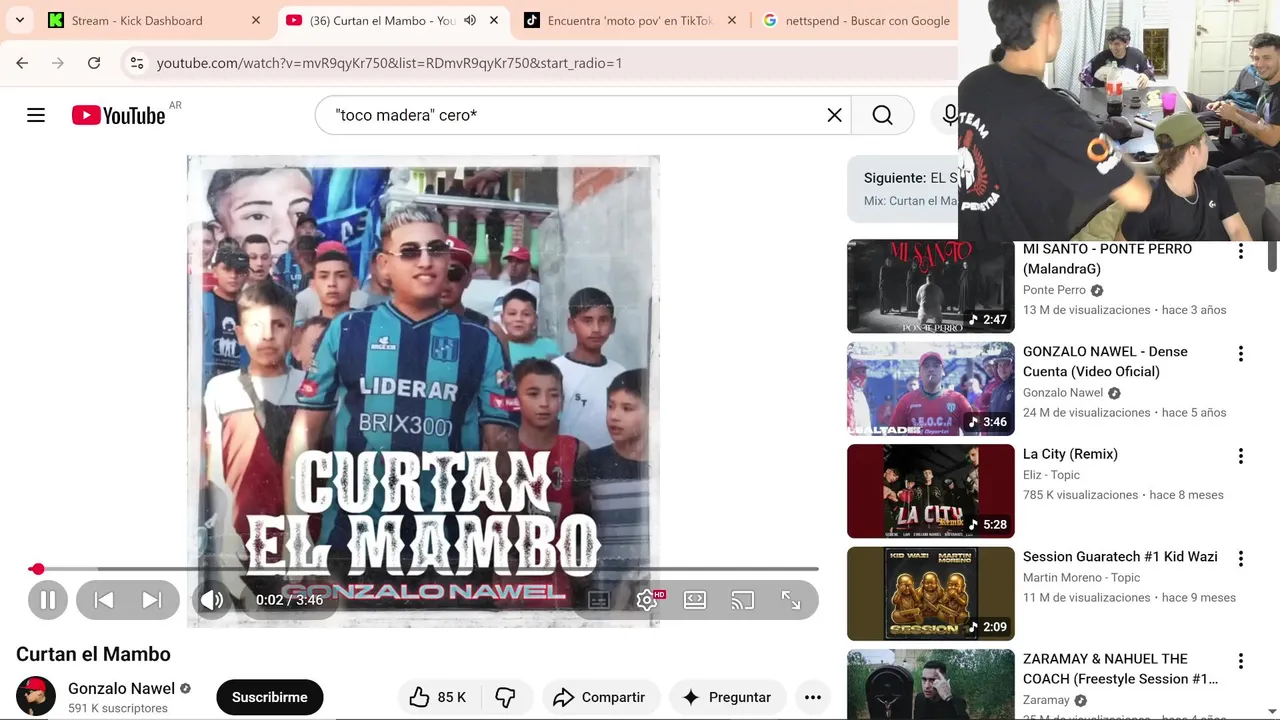This screenshot has width=1280, height=720.
Task: Dislike the video
Action: pos(506,697)
